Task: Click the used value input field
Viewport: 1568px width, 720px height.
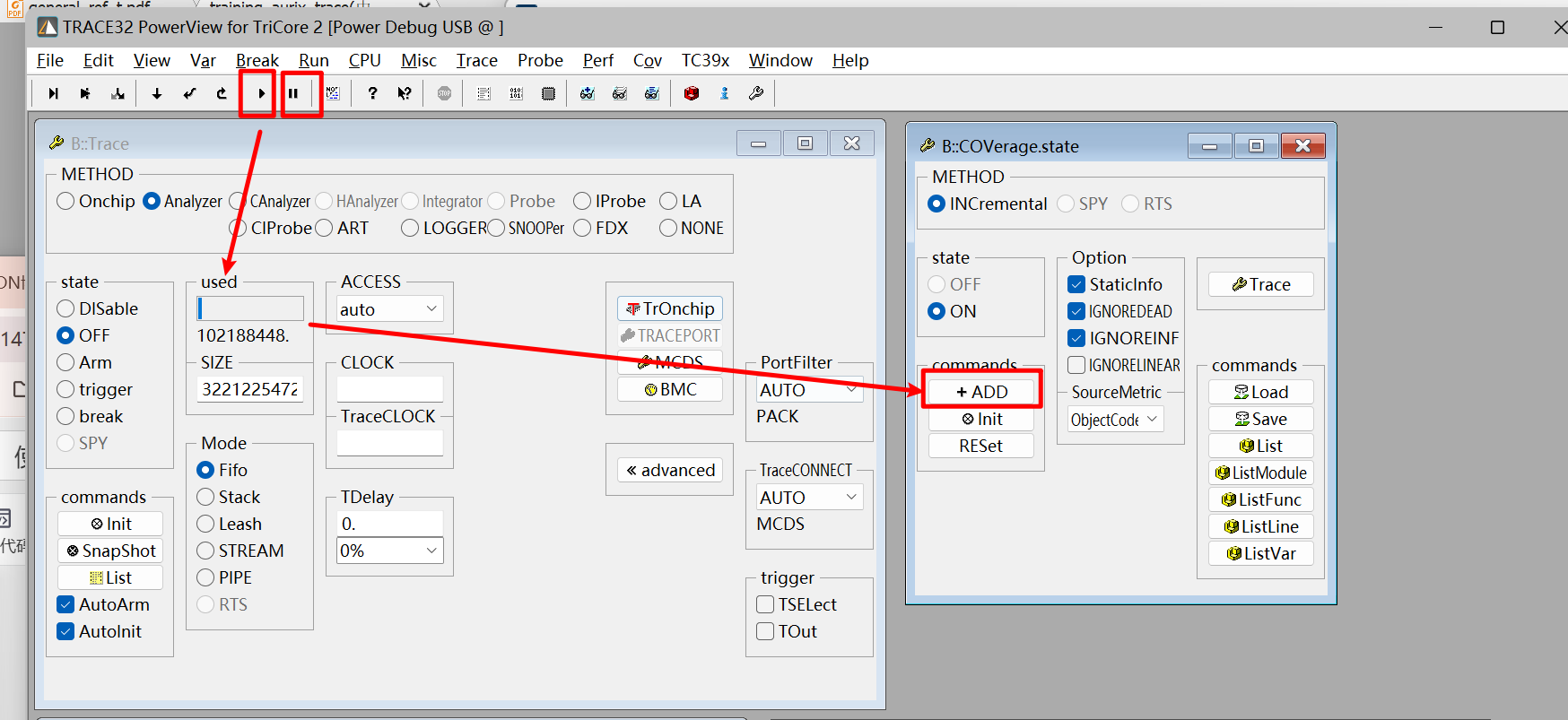Action: click(250, 308)
